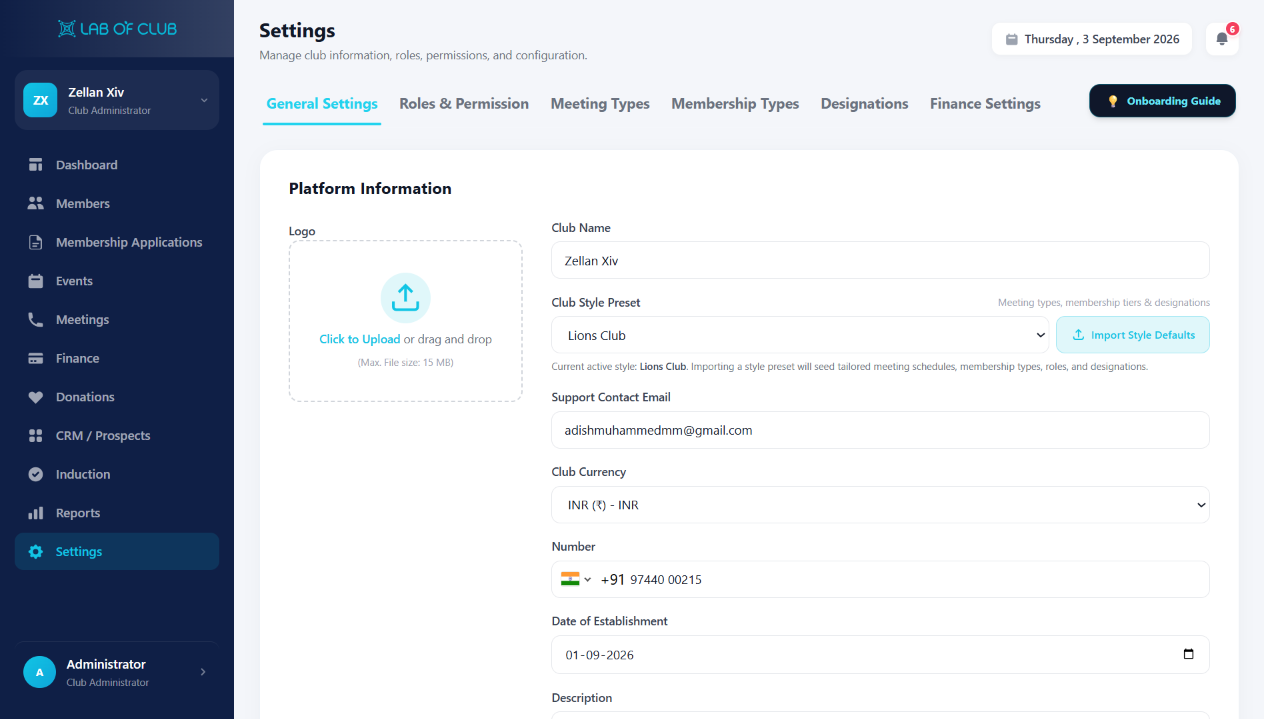Click the Date of Establishment field
This screenshot has height=719, width=1264.
[x=880, y=655]
